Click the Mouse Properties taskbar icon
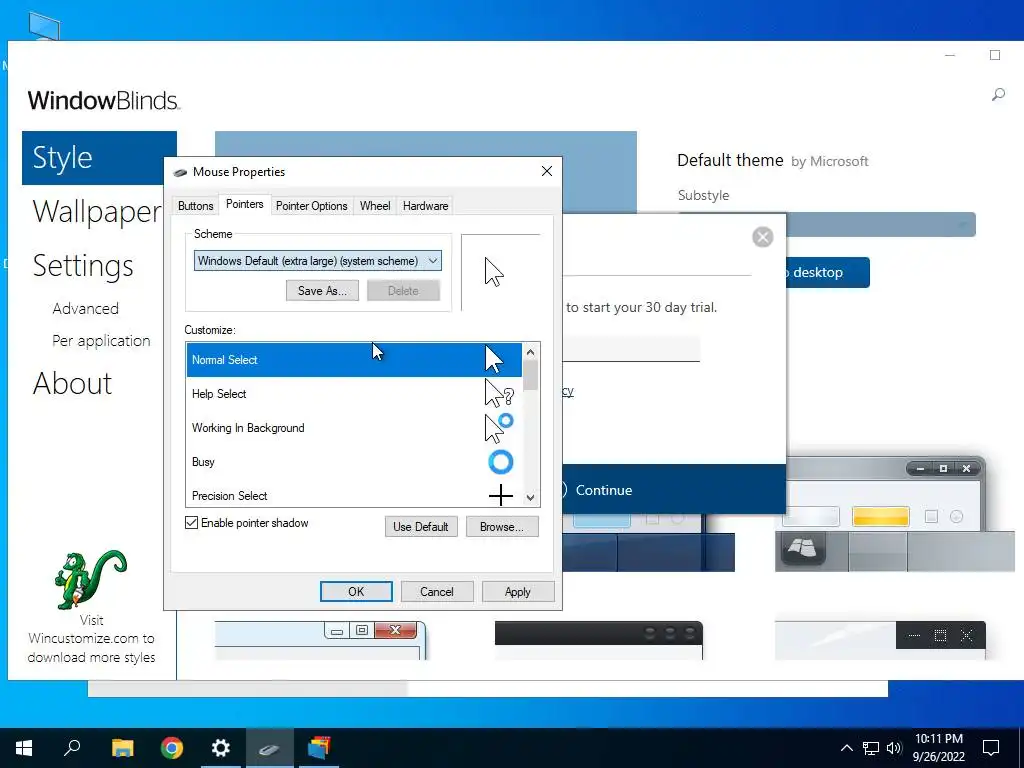1024x768 pixels. pos(269,748)
